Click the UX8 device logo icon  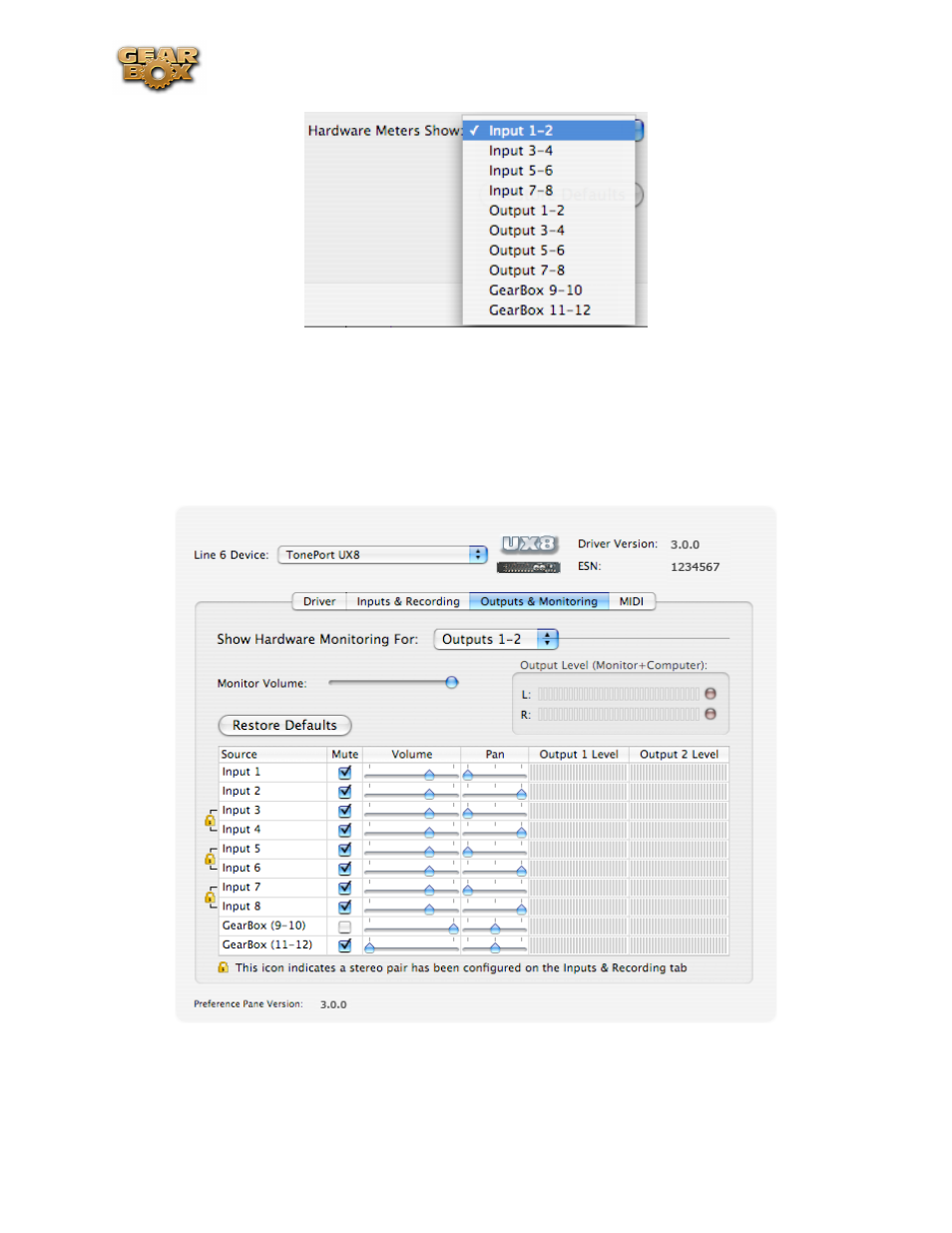[529, 544]
